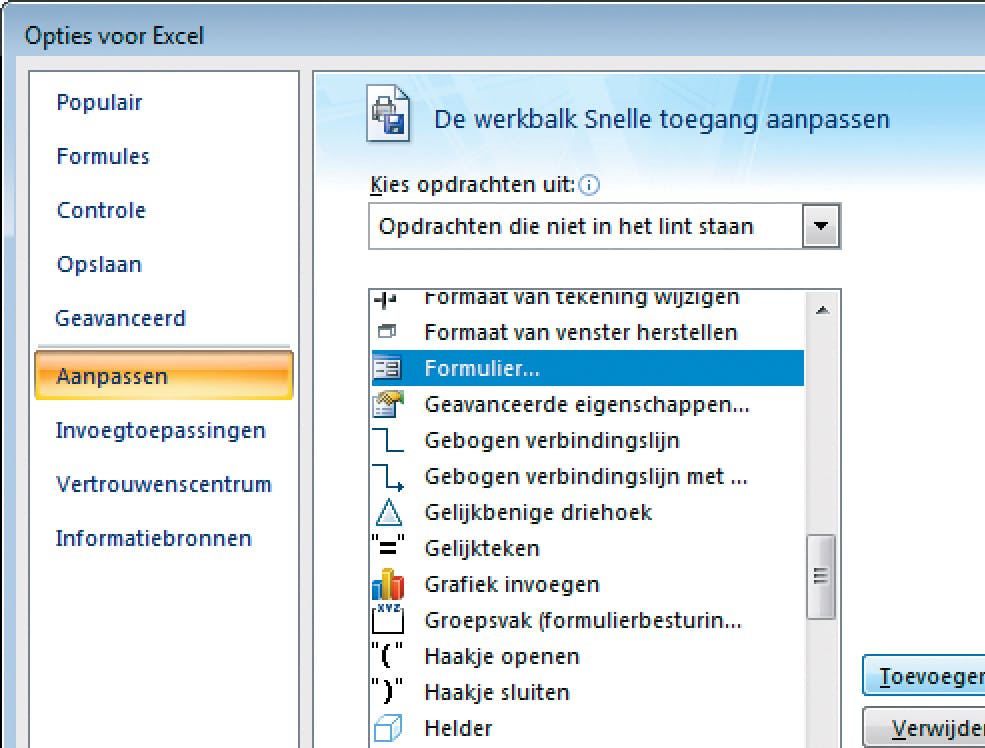985x748 pixels.
Task: Select the 'Haakje sluiten' command
Action: [588, 692]
